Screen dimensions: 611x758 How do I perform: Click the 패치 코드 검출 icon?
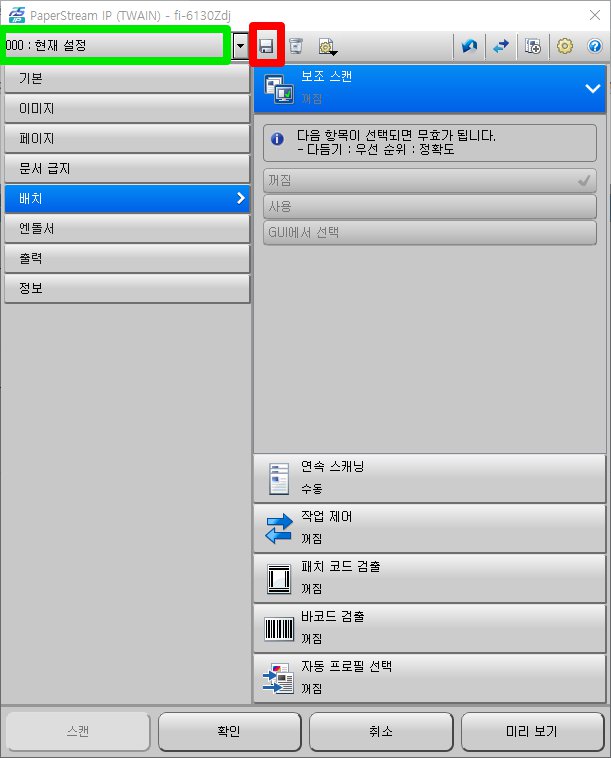click(x=279, y=578)
